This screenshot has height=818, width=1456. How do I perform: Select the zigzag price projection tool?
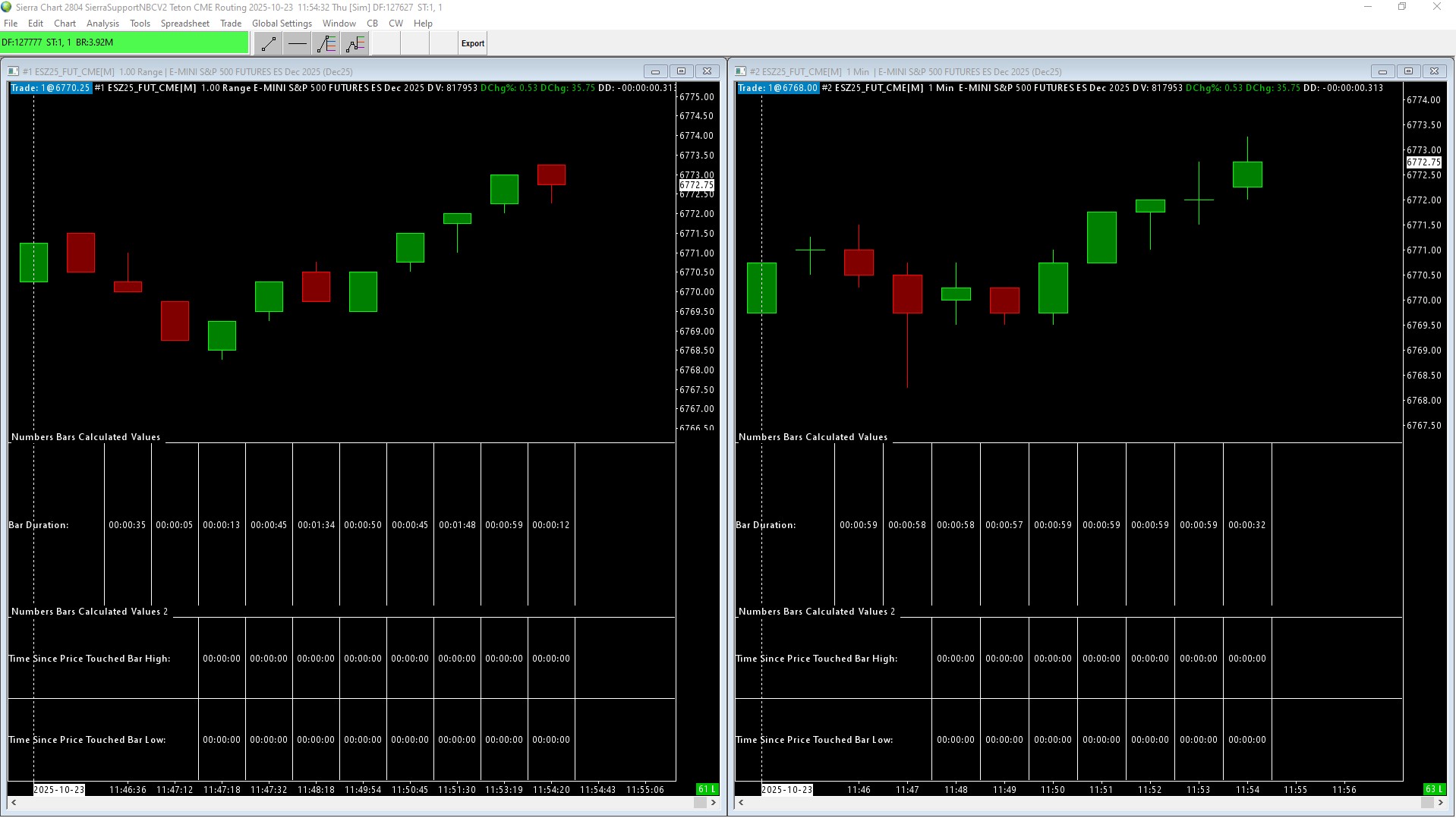(x=355, y=43)
